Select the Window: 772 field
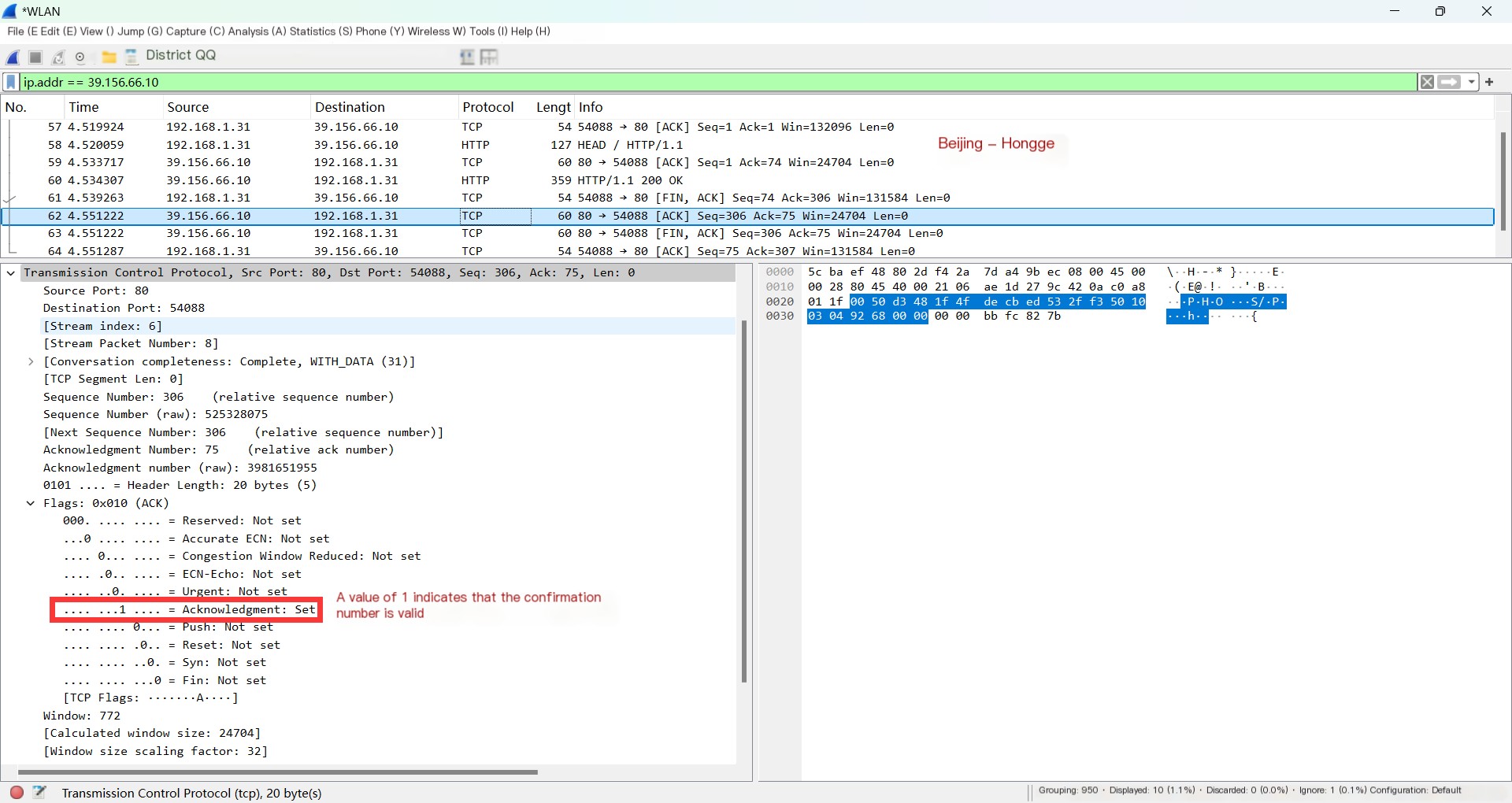The height and width of the screenshot is (803, 1512). [x=81, y=716]
